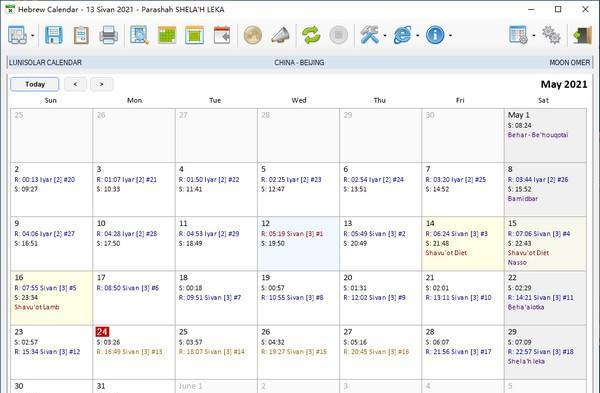The height and width of the screenshot is (393, 600).
Task: Click the moon phases icon
Action: (x=253, y=35)
